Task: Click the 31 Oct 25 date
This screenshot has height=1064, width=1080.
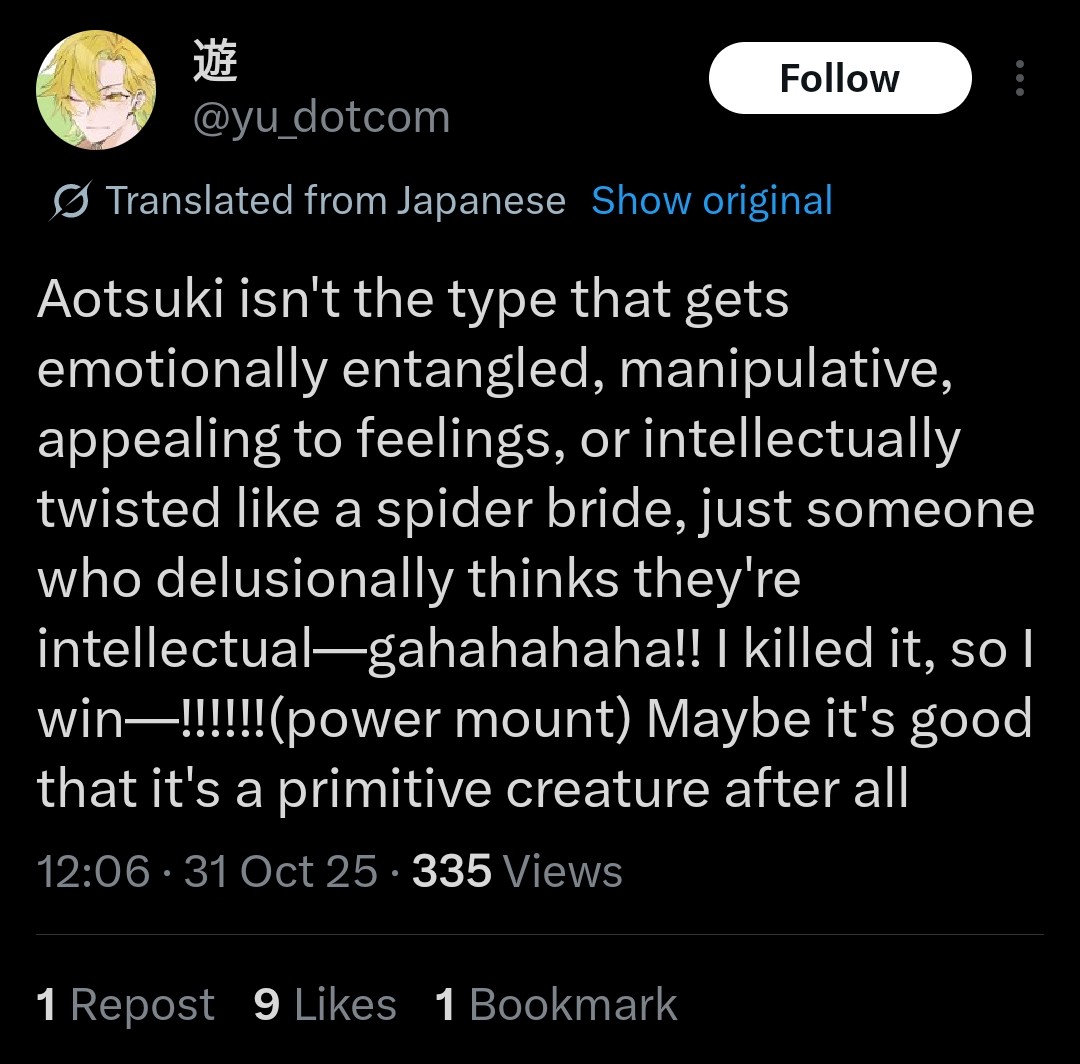Action: pos(281,871)
